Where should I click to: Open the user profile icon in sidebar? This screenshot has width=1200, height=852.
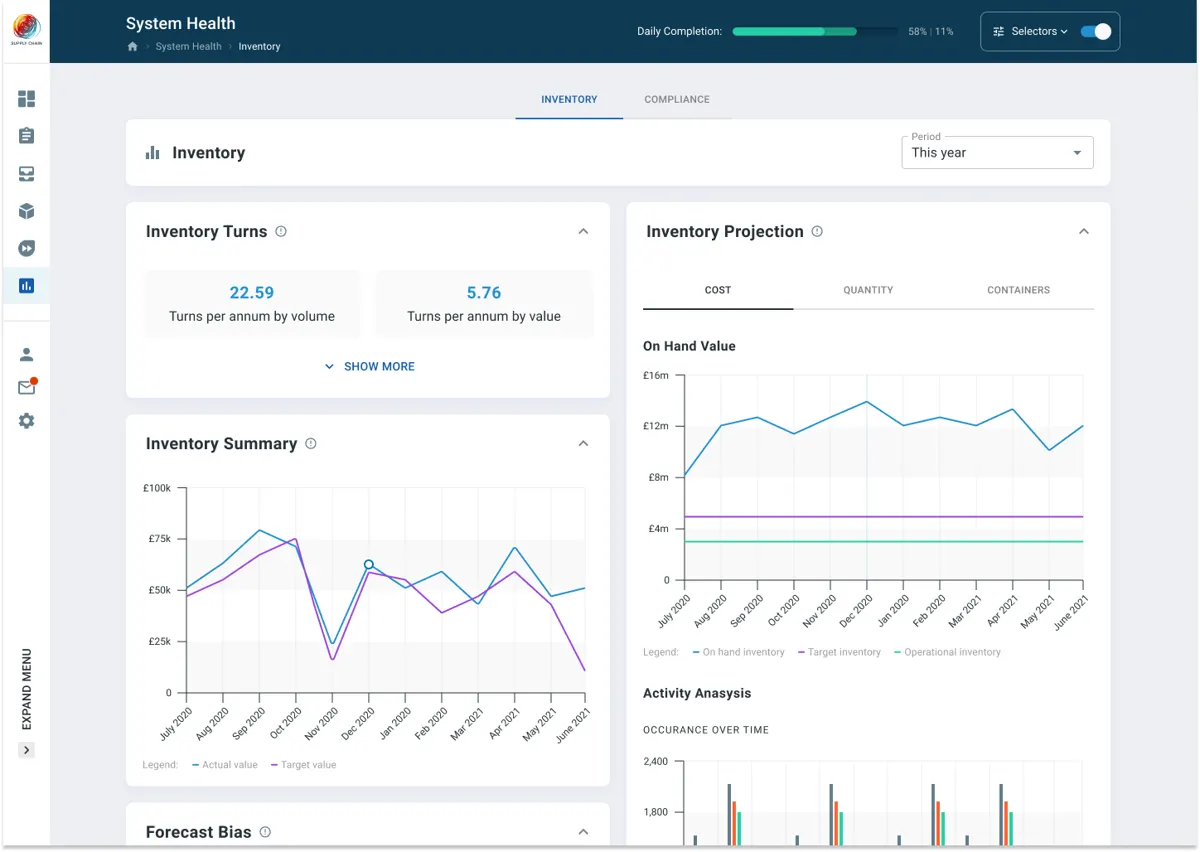pyautogui.click(x=27, y=354)
